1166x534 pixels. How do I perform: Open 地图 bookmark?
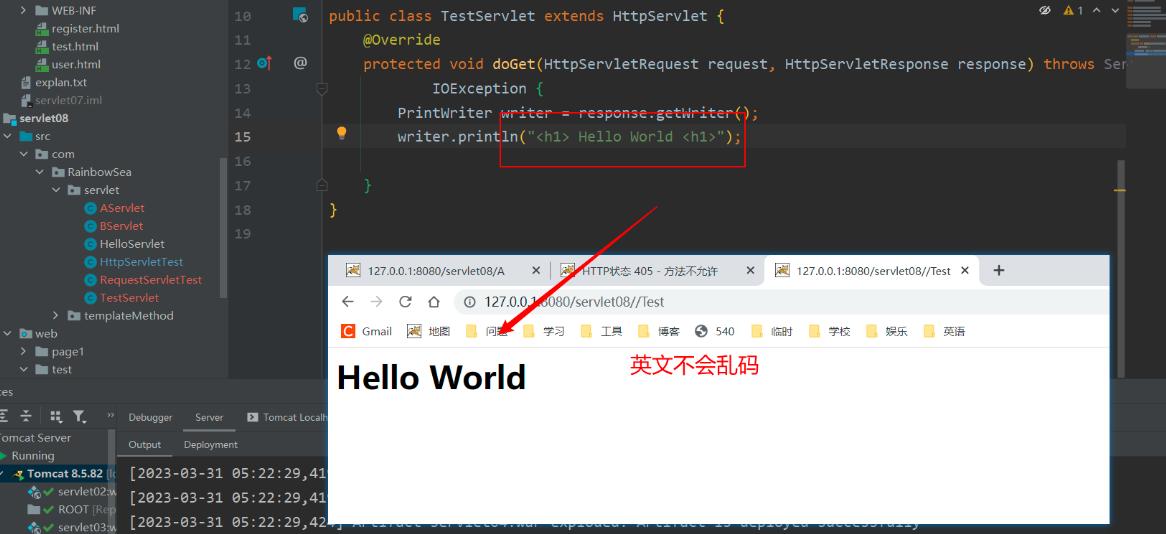point(429,331)
